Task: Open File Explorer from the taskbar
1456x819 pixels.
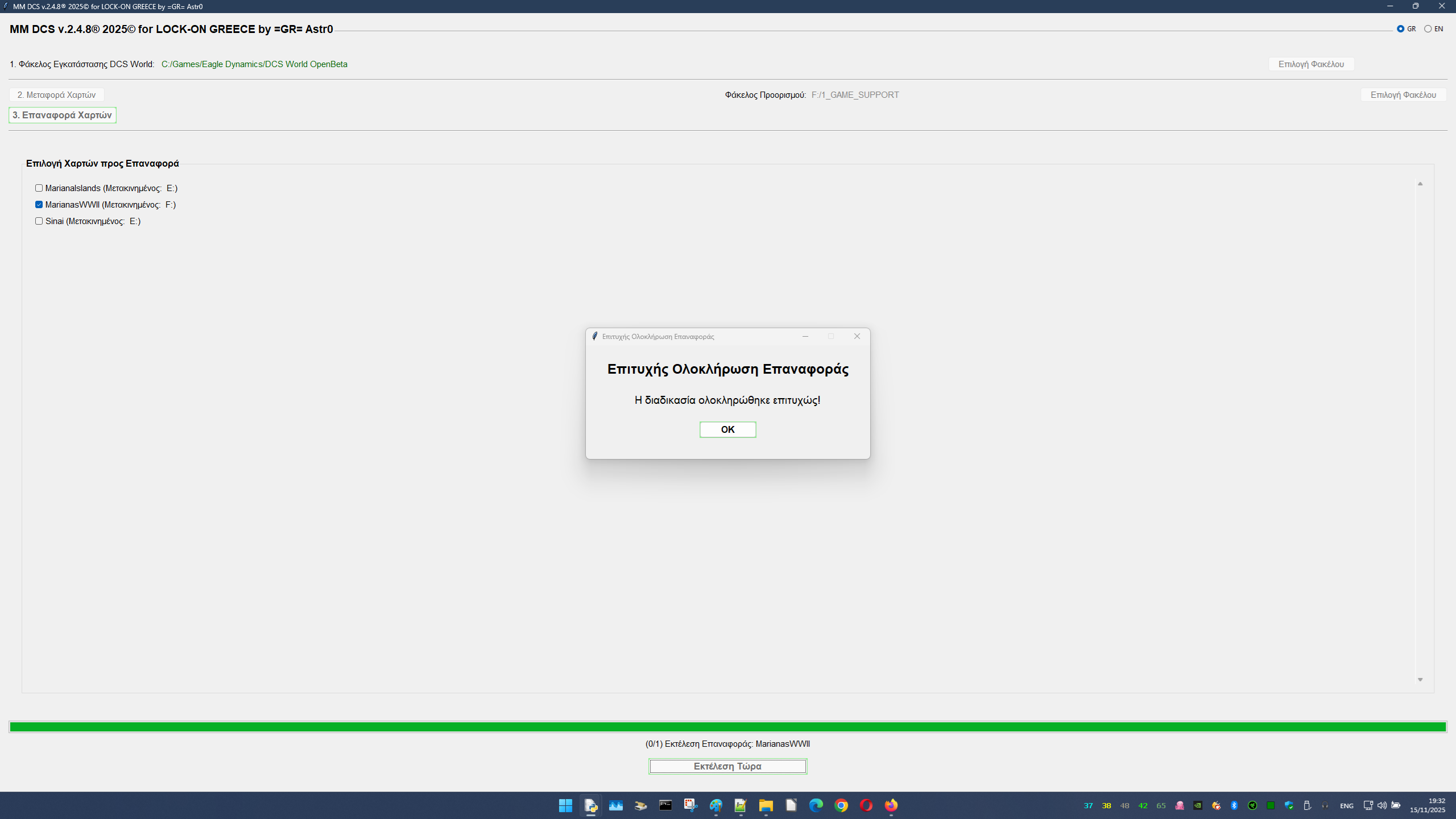Action: tap(766, 805)
